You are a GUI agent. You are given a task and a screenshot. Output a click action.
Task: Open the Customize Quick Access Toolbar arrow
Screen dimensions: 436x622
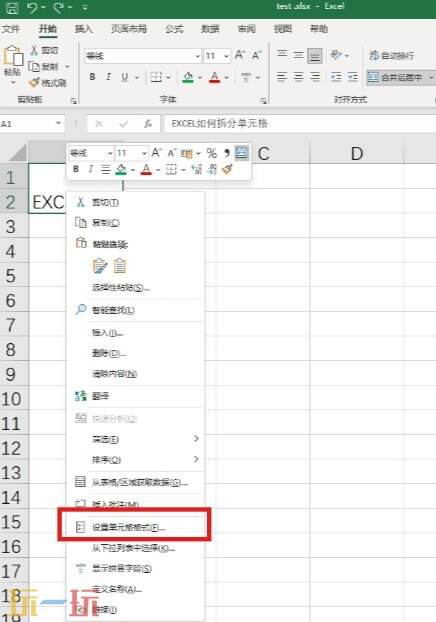(x=85, y=8)
